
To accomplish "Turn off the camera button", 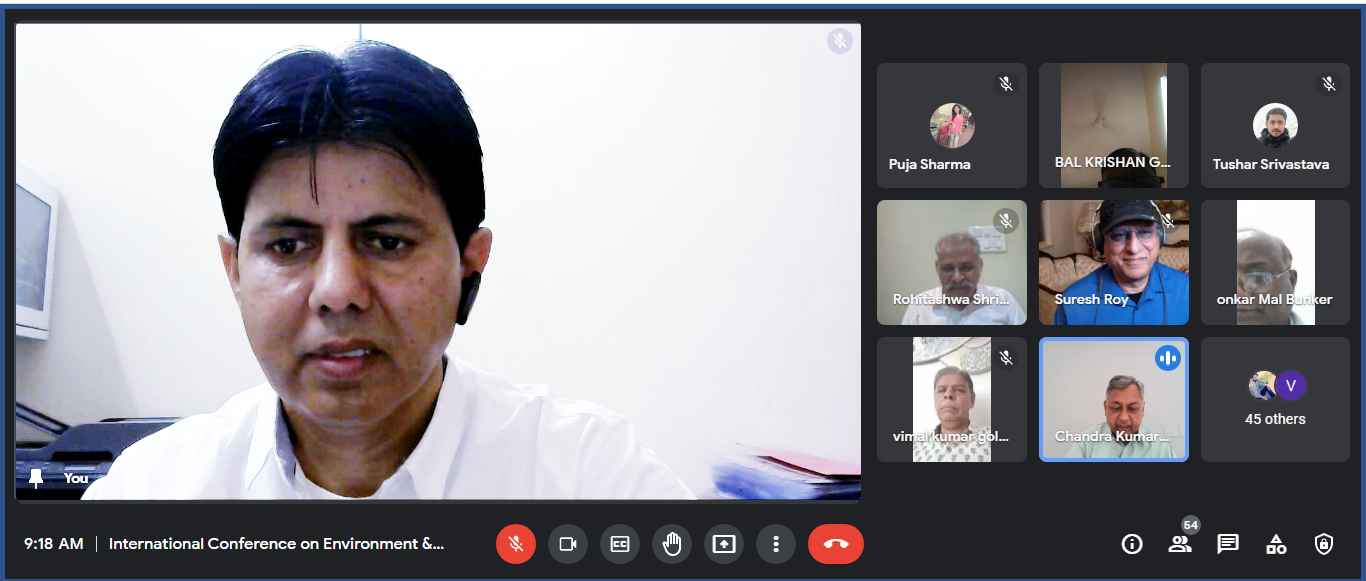I will [x=568, y=544].
